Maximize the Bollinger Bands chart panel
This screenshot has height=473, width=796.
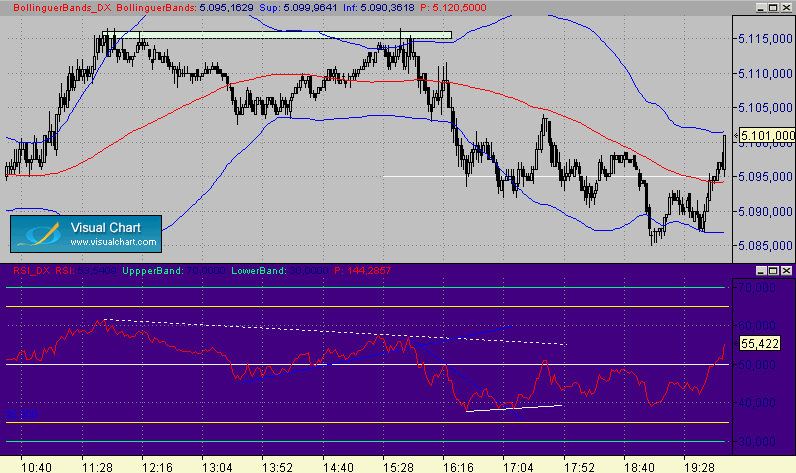tap(773, 8)
